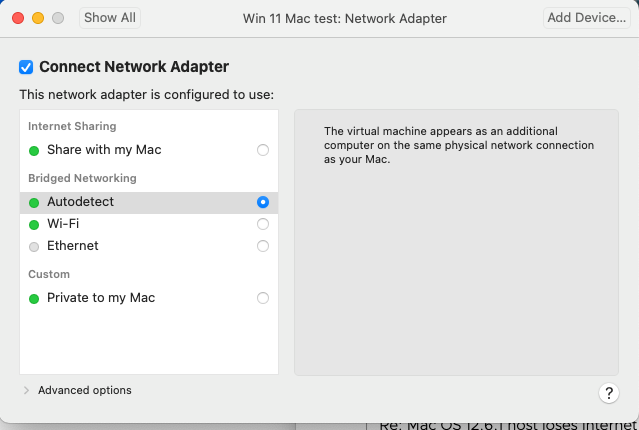Click the Ethernet list entry label

[73, 246]
